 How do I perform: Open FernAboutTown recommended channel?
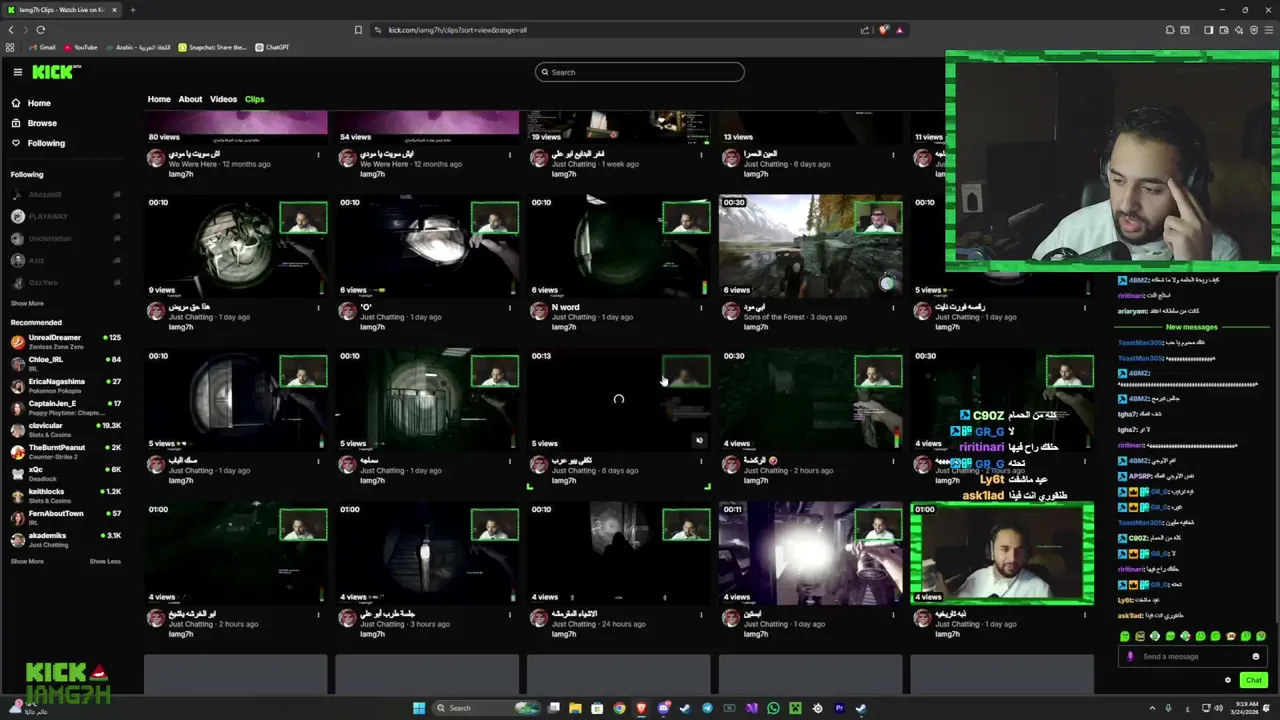(x=66, y=517)
